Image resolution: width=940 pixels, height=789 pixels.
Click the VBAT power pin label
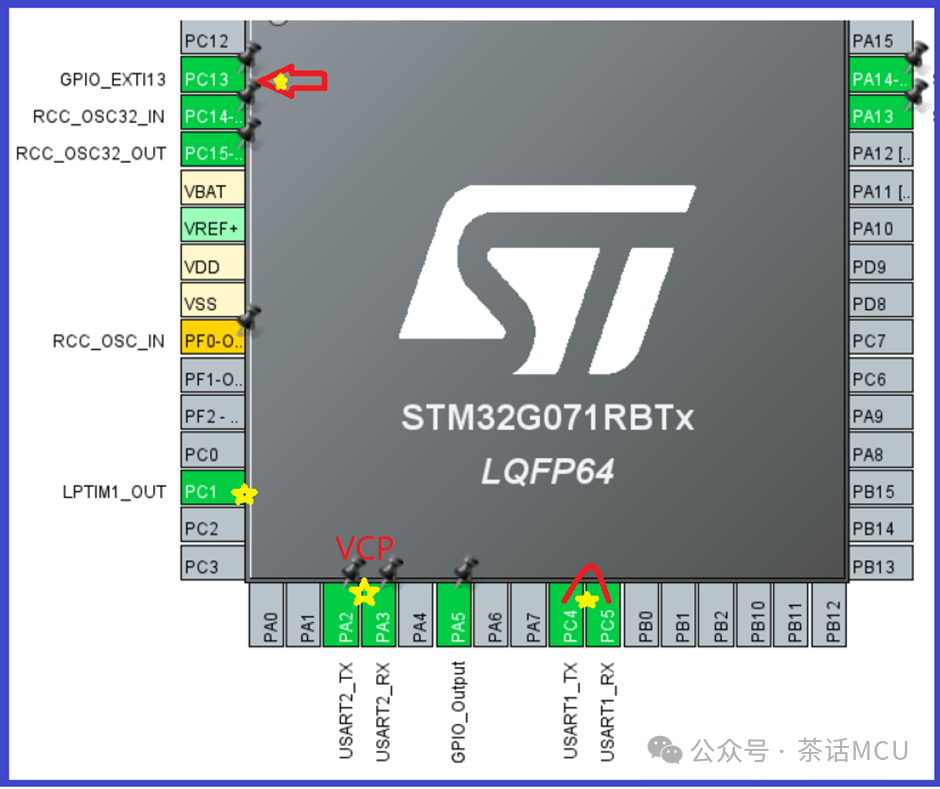[x=211, y=189]
